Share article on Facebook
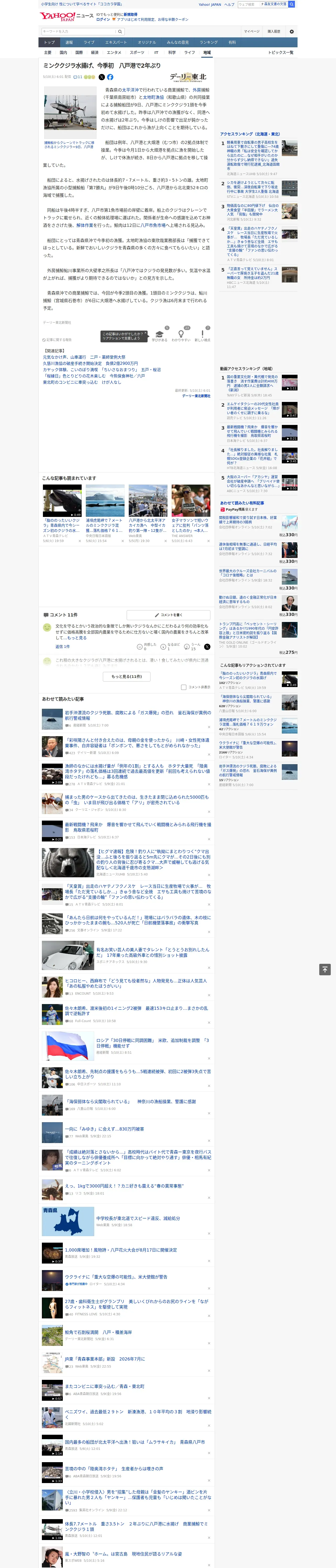The width and height of the screenshot is (336, 1568). pos(110,77)
